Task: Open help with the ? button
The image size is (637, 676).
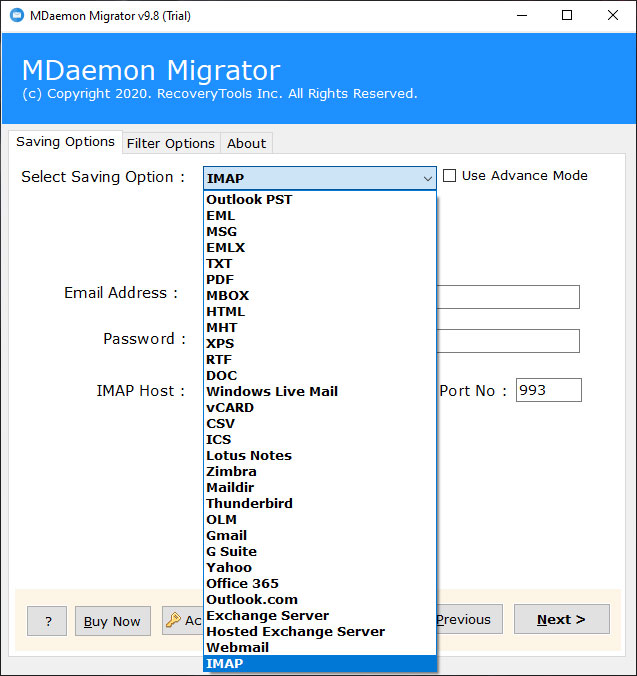Action: (x=47, y=621)
